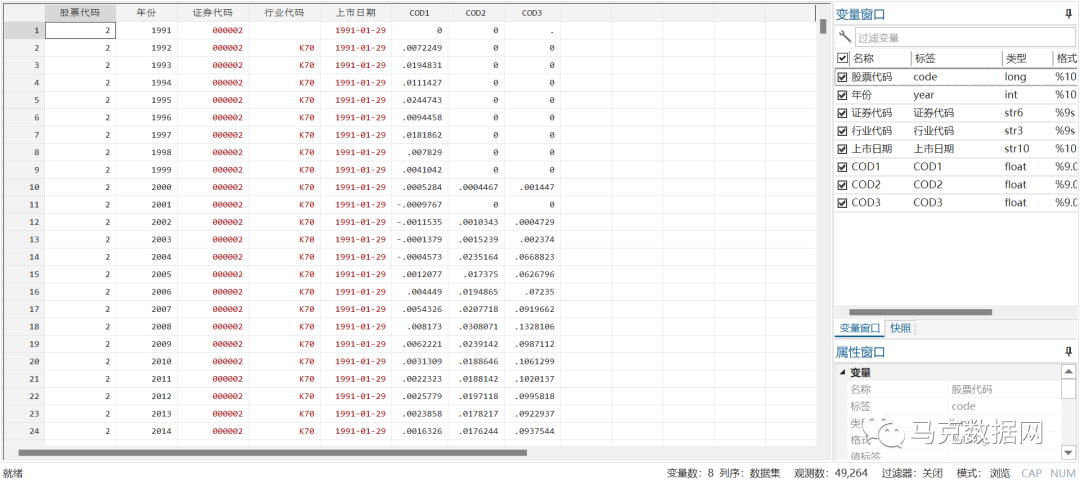
Task: Click COD1 cell .0244743
Action: coord(419,100)
